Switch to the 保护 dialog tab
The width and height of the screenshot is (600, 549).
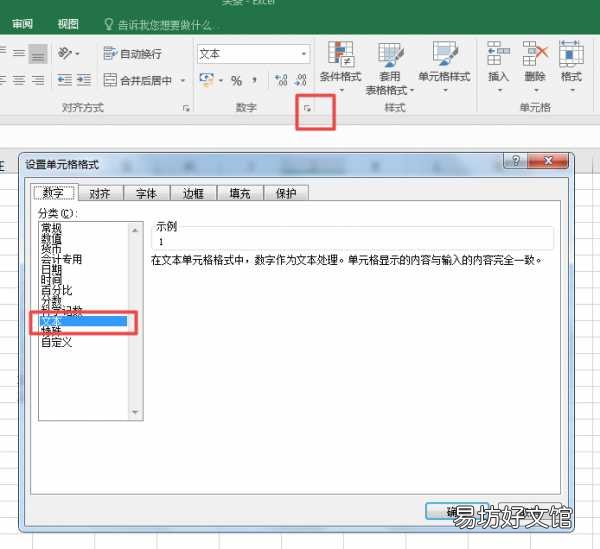pyautogui.click(x=286, y=193)
